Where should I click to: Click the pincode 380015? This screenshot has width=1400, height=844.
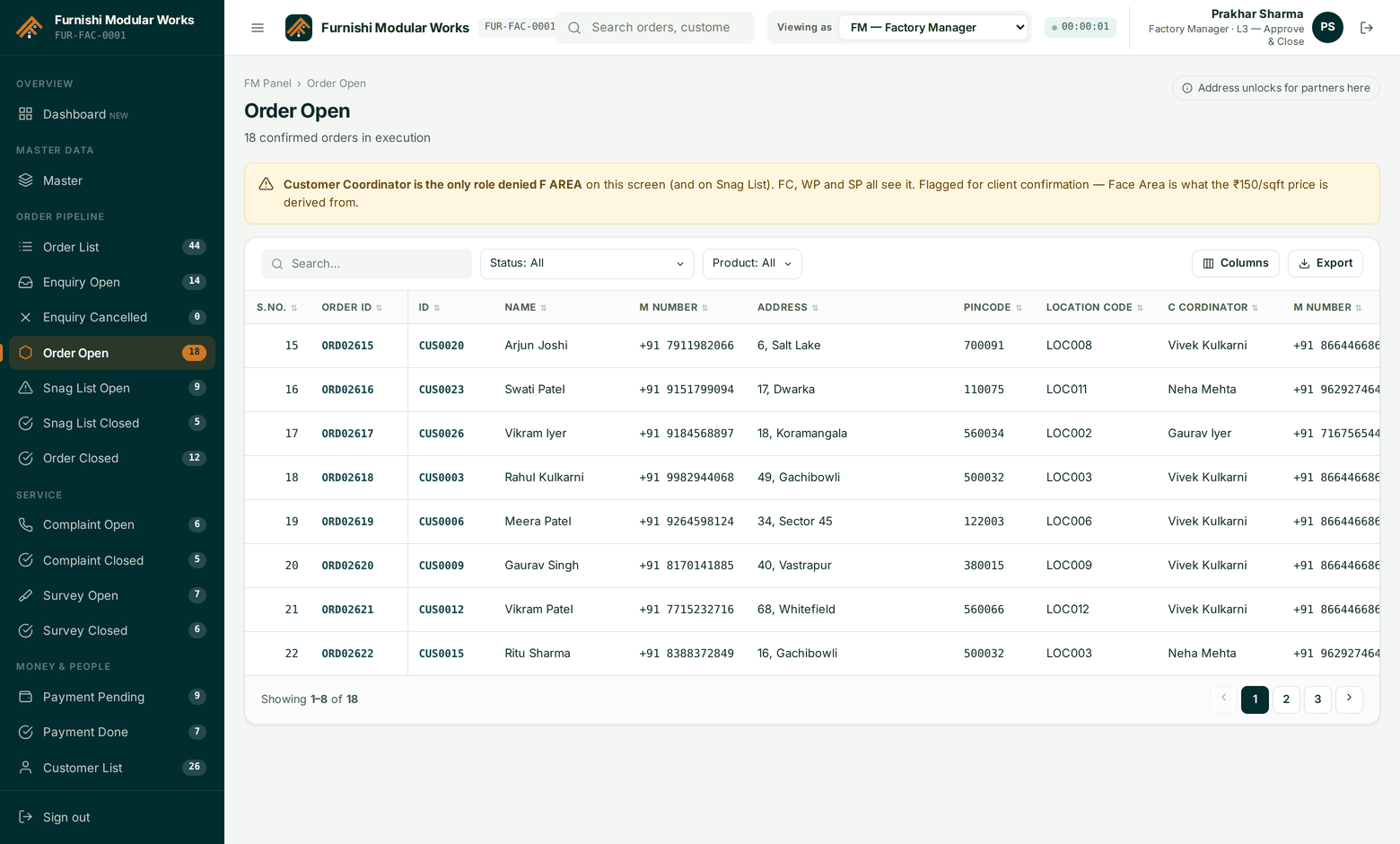[984, 566]
